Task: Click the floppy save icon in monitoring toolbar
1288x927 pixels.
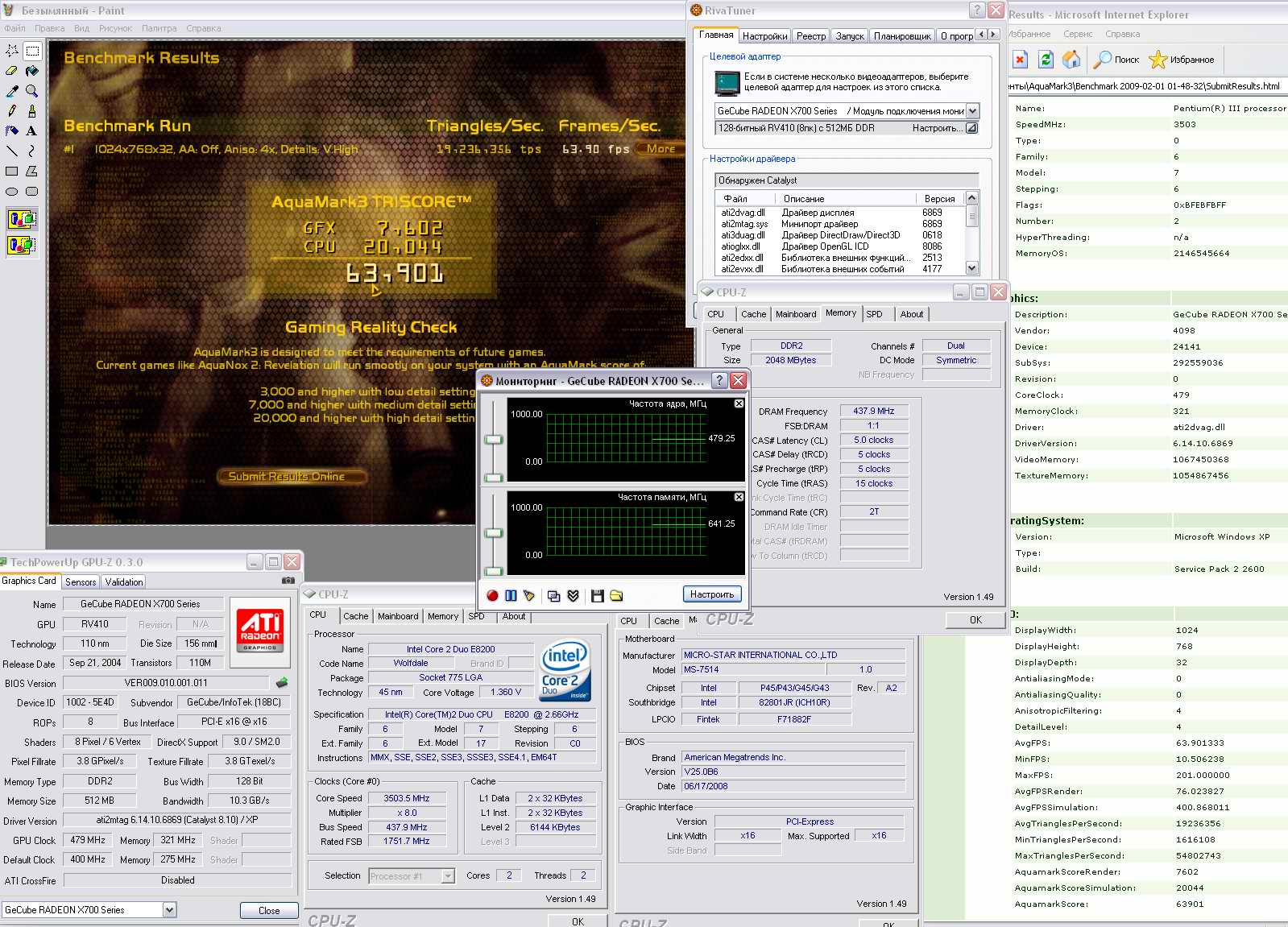Action: pos(597,595)
